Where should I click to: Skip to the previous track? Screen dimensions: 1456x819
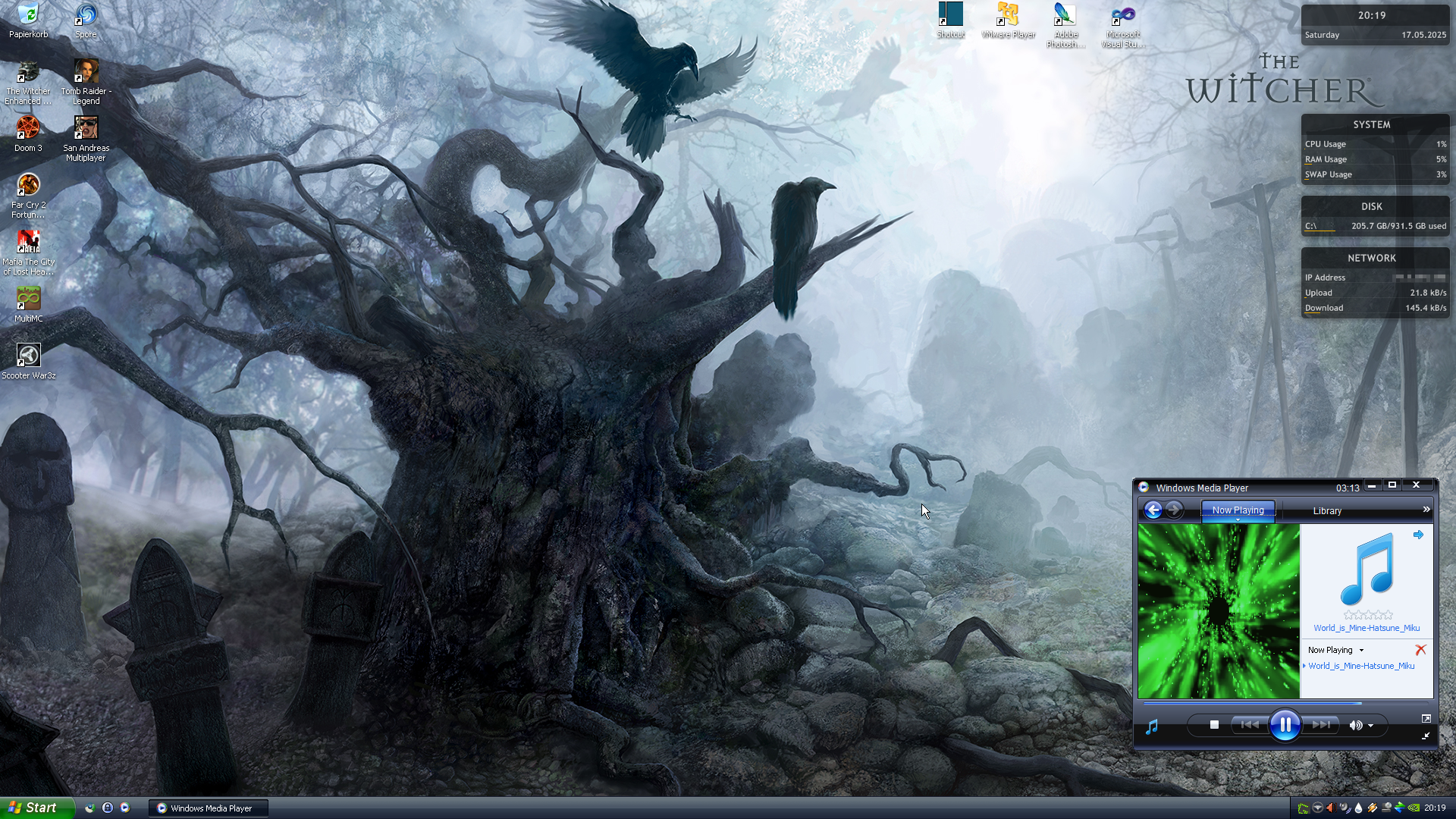tap(1249, 725)
